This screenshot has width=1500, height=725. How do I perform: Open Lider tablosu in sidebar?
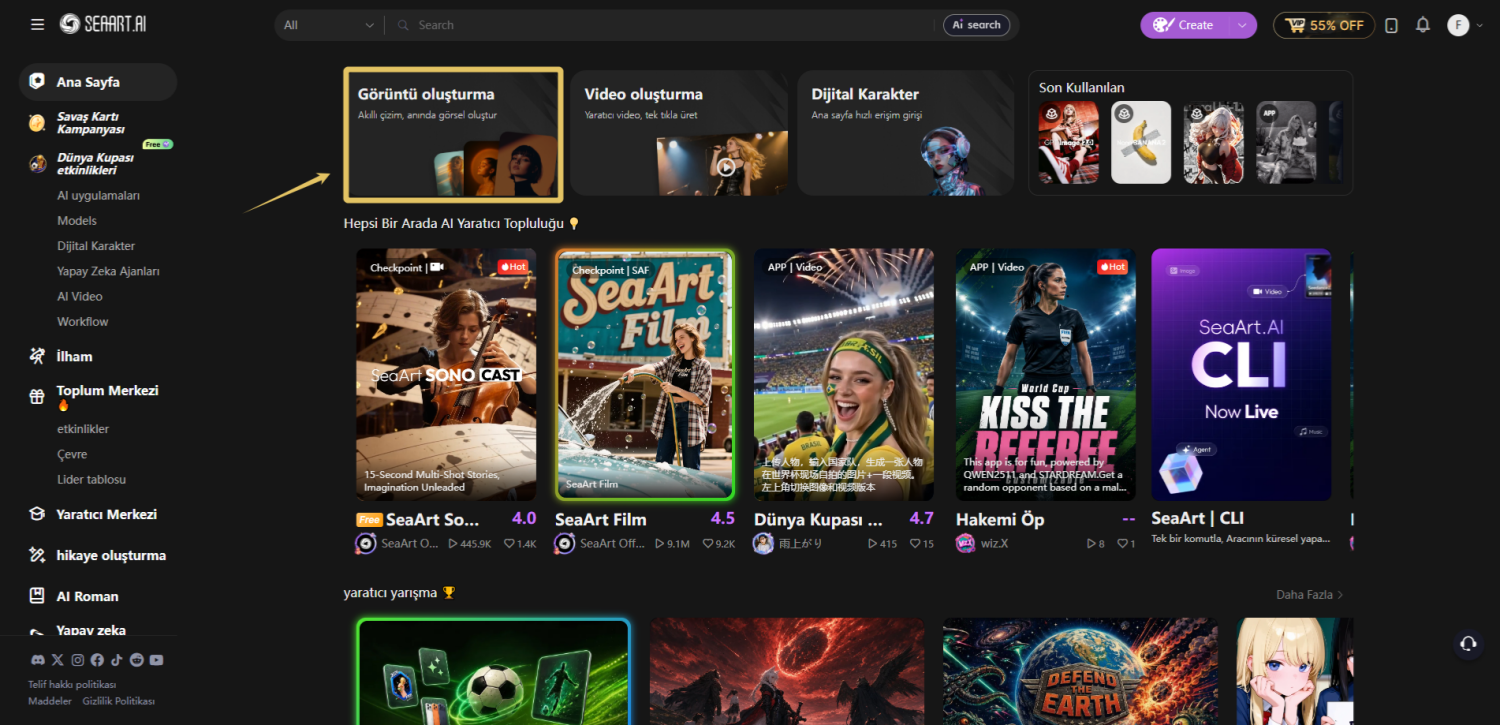click(91, 480)
